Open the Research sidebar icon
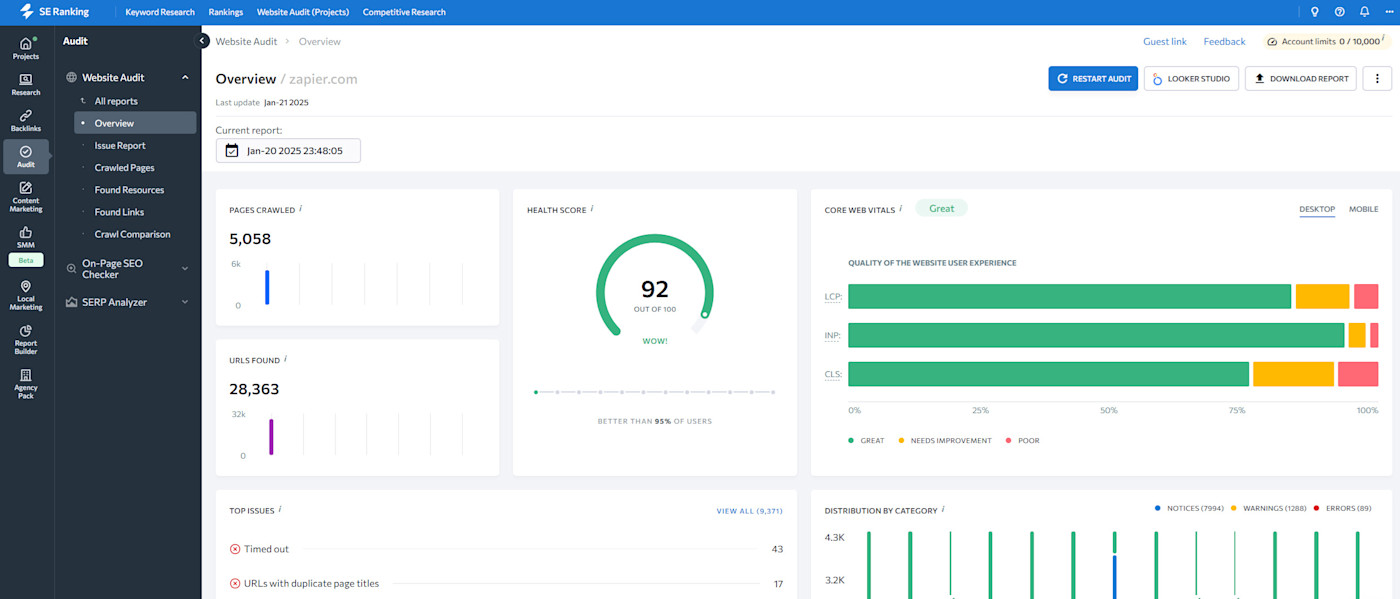This screenshot has height=599, width=1400. (x=26, y=84)
